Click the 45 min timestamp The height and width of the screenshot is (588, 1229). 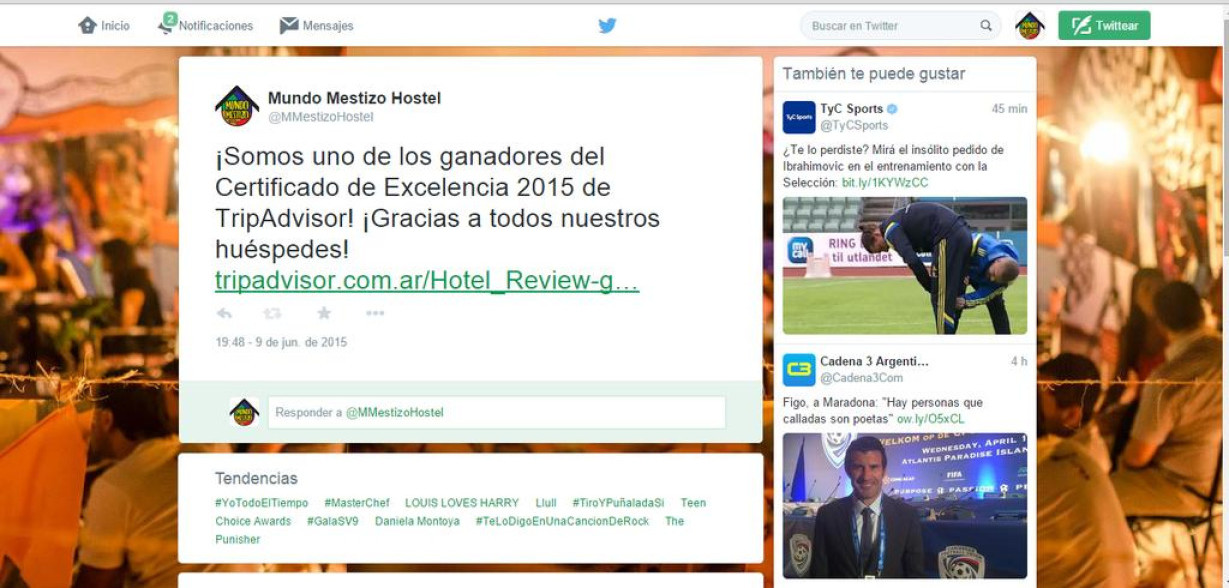tap(1009, 109)
